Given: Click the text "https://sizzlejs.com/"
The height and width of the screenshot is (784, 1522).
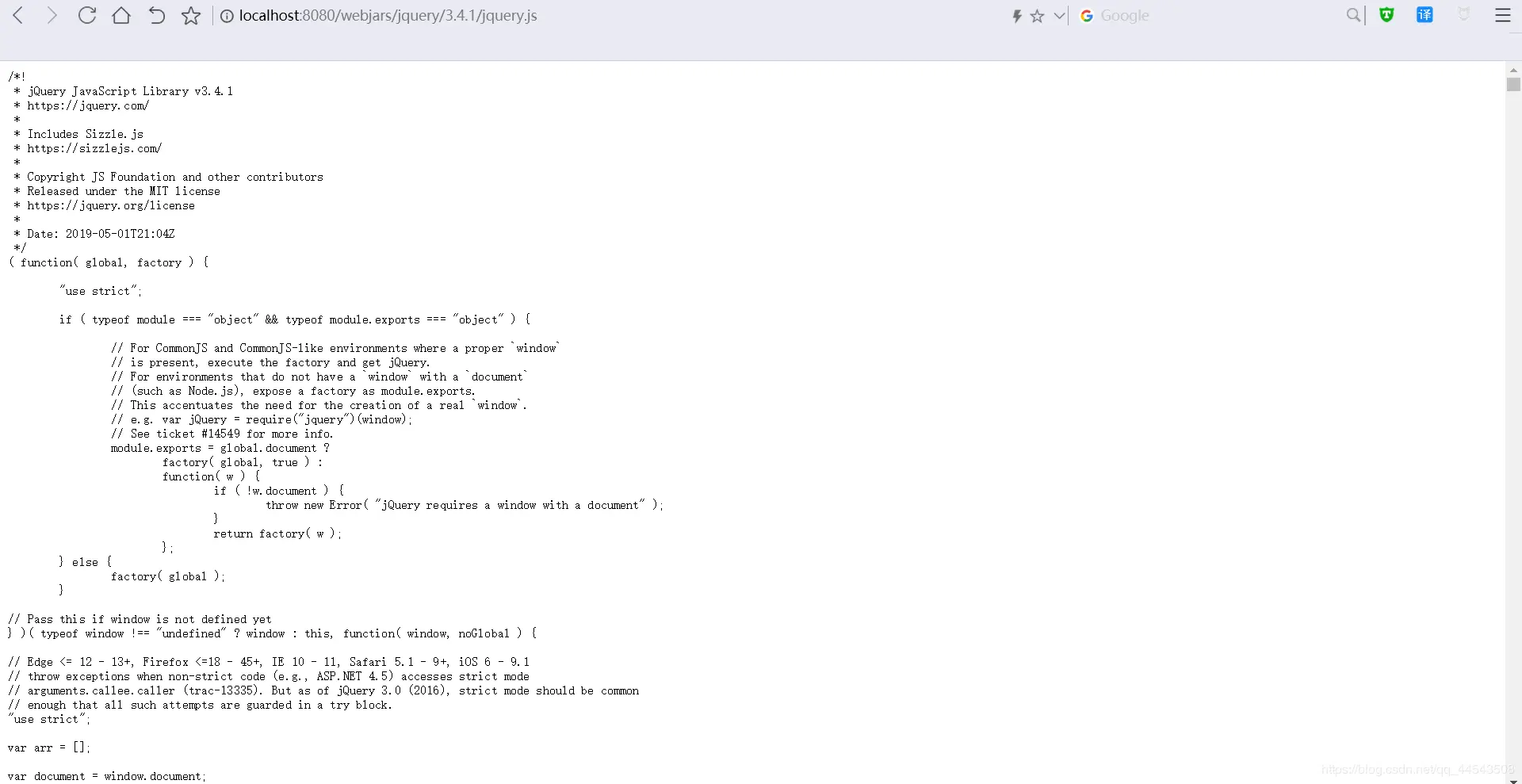Looking at the screenshot, I should 94,148.
